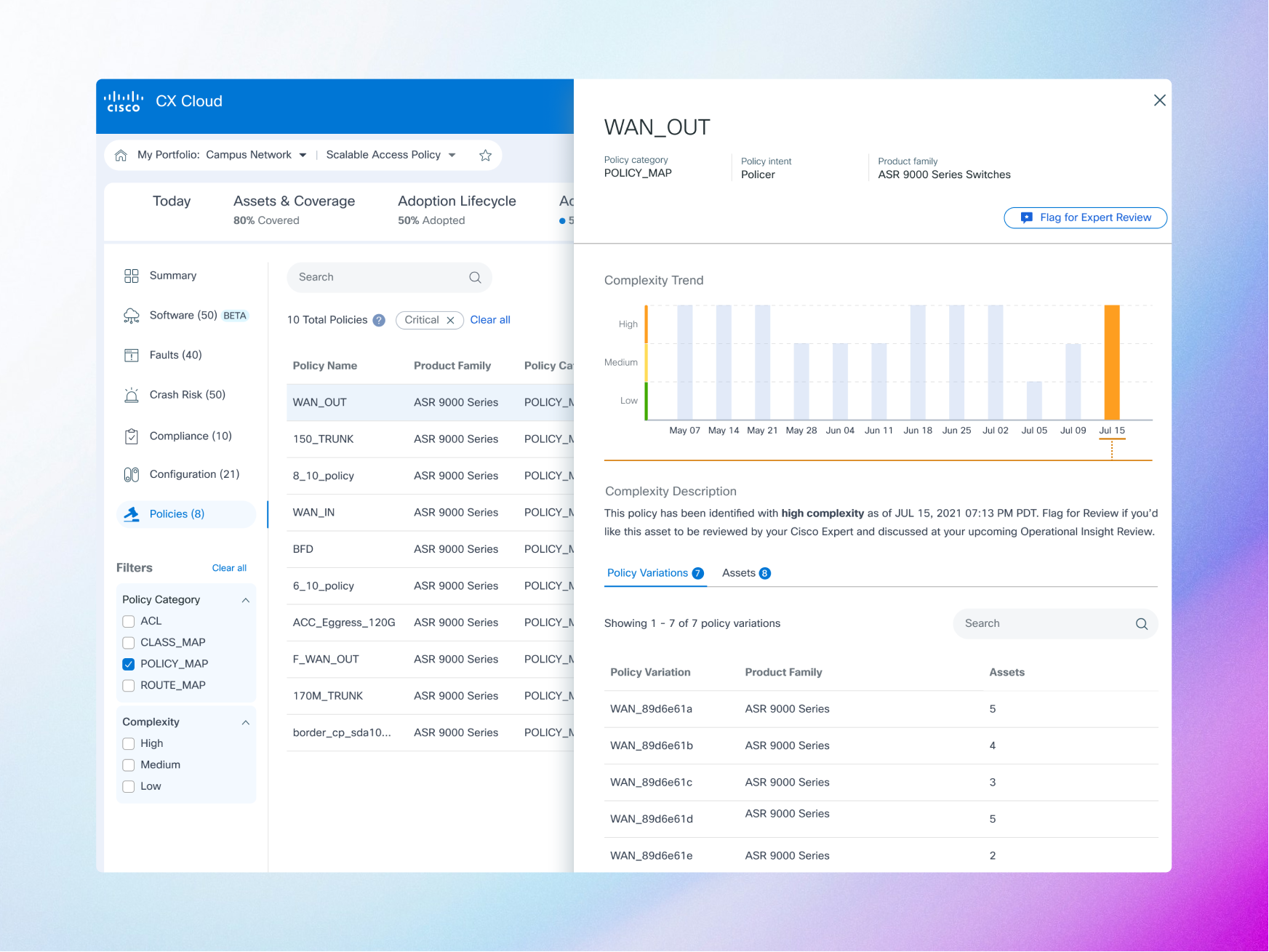Click the policies list search field

(389, 277)
